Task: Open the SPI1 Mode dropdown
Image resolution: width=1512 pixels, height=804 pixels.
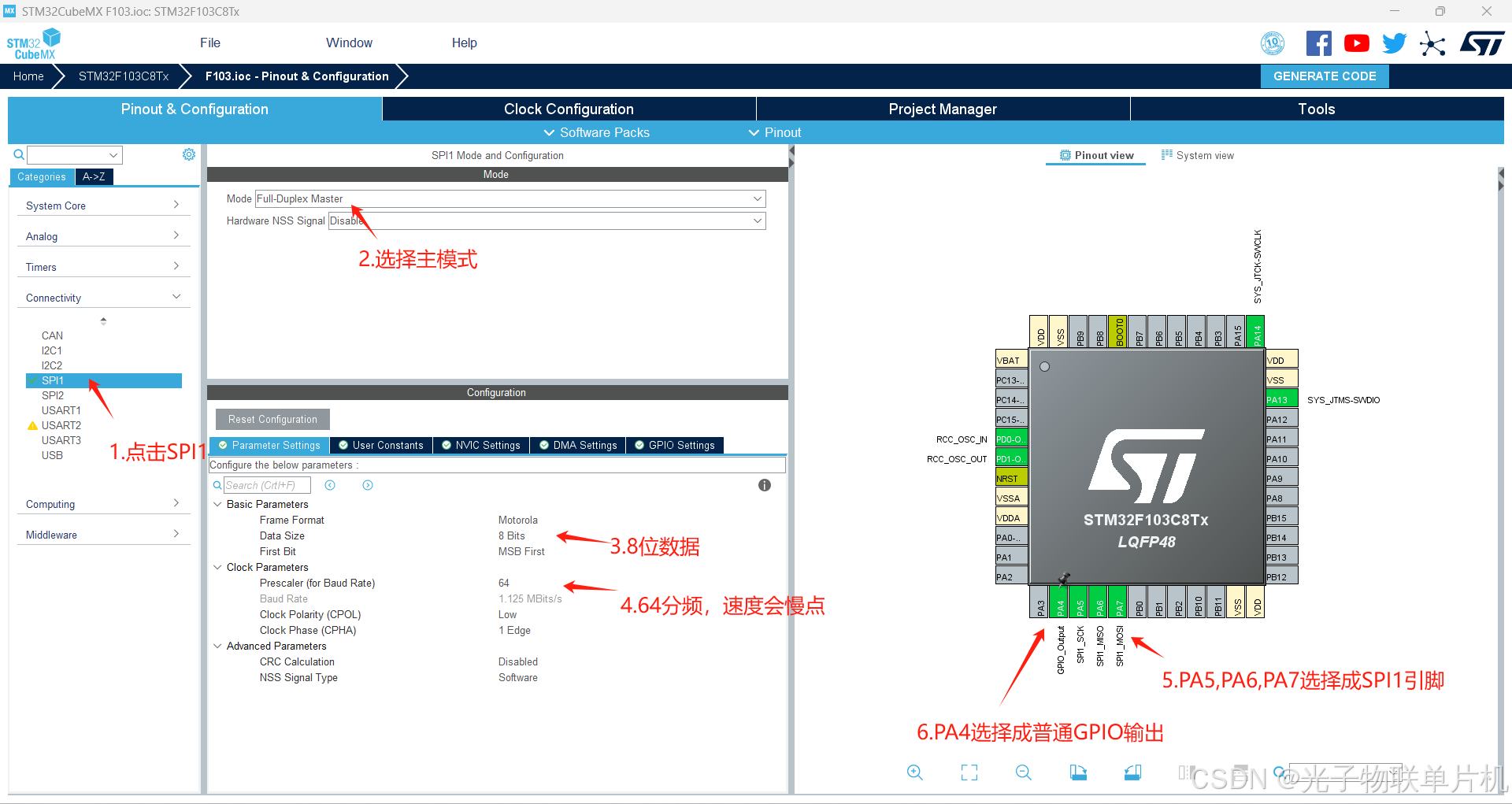Action: tap(510, 199)
